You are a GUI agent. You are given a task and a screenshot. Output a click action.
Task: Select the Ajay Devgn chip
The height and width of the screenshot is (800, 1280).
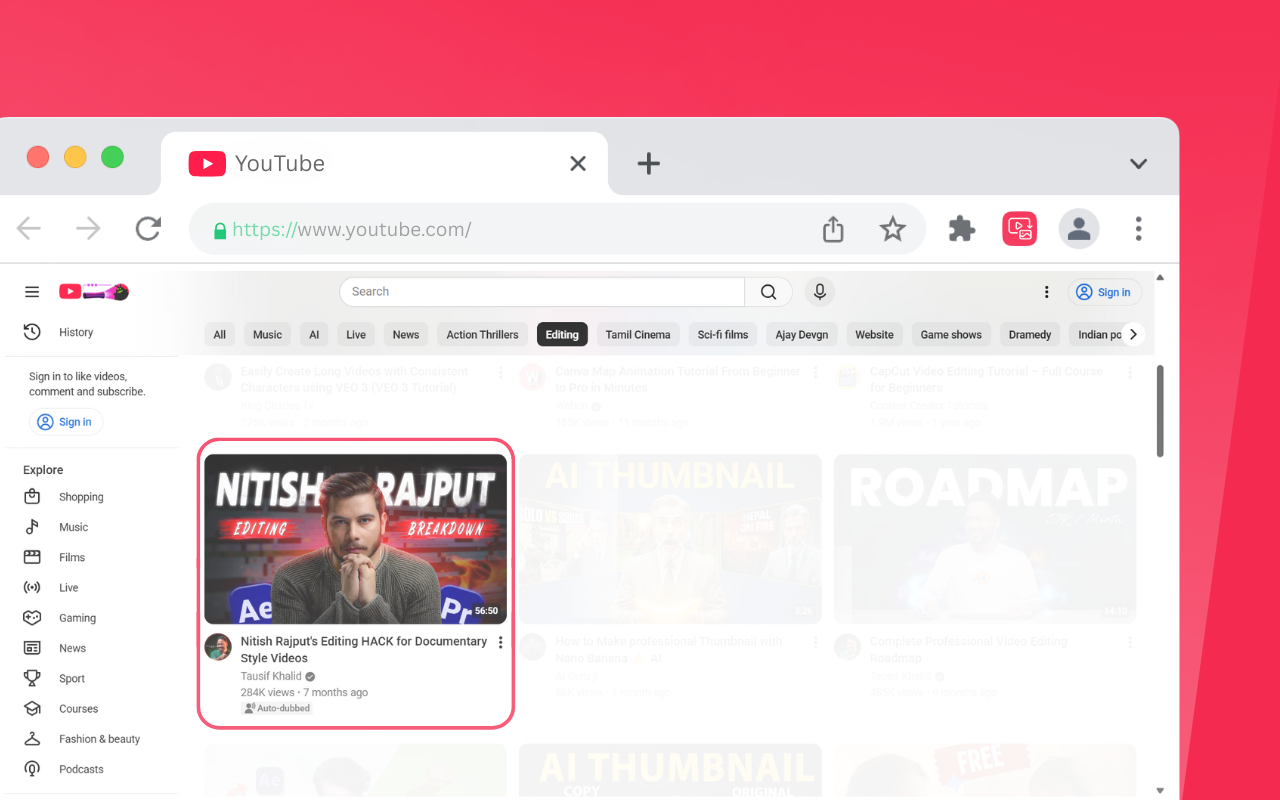coord(802,335)
